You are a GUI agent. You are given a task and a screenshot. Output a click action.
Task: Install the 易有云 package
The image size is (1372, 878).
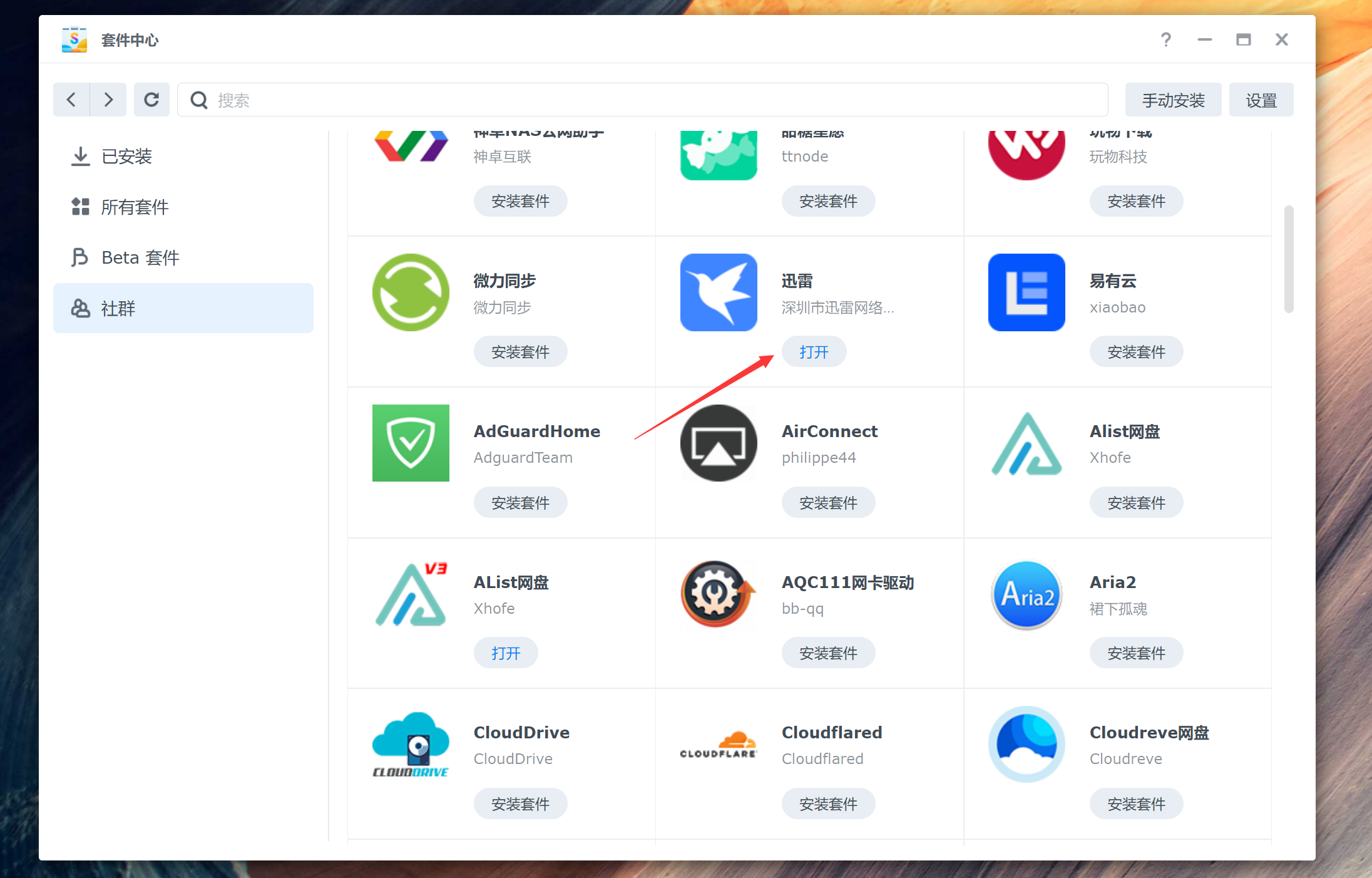pyautogui.click(x=1136, y=352)
